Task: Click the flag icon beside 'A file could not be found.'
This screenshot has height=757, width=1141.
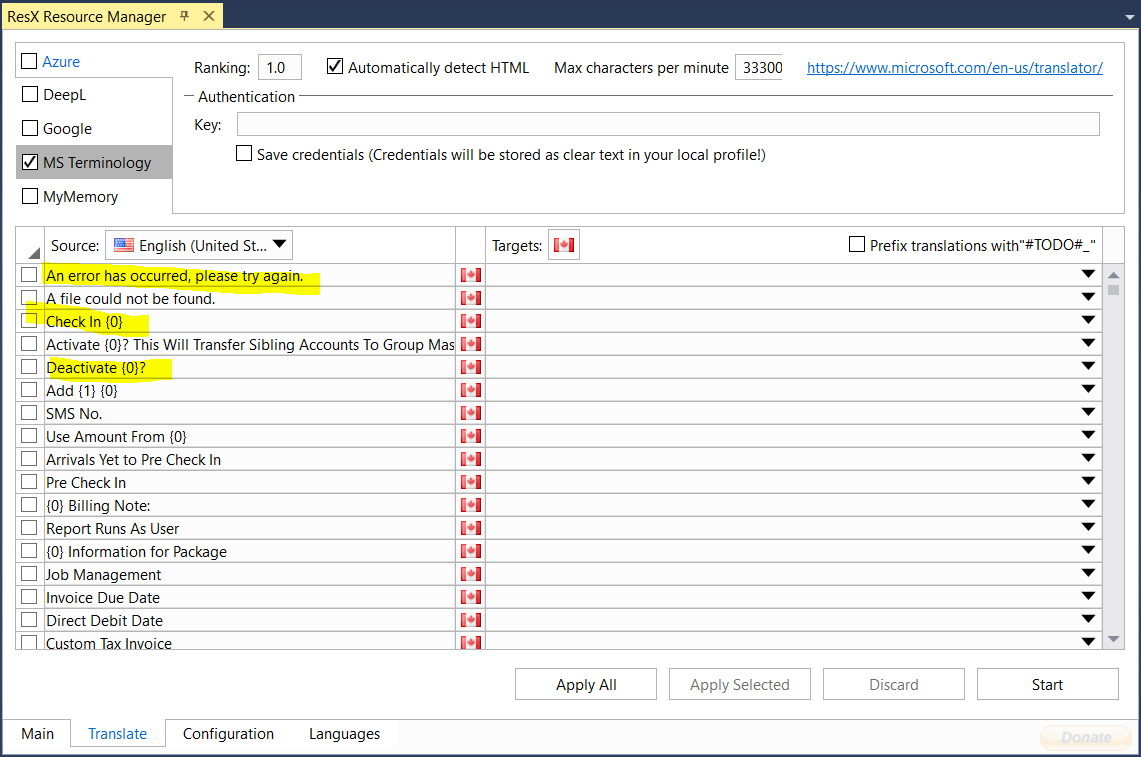Action: point(470,296)
